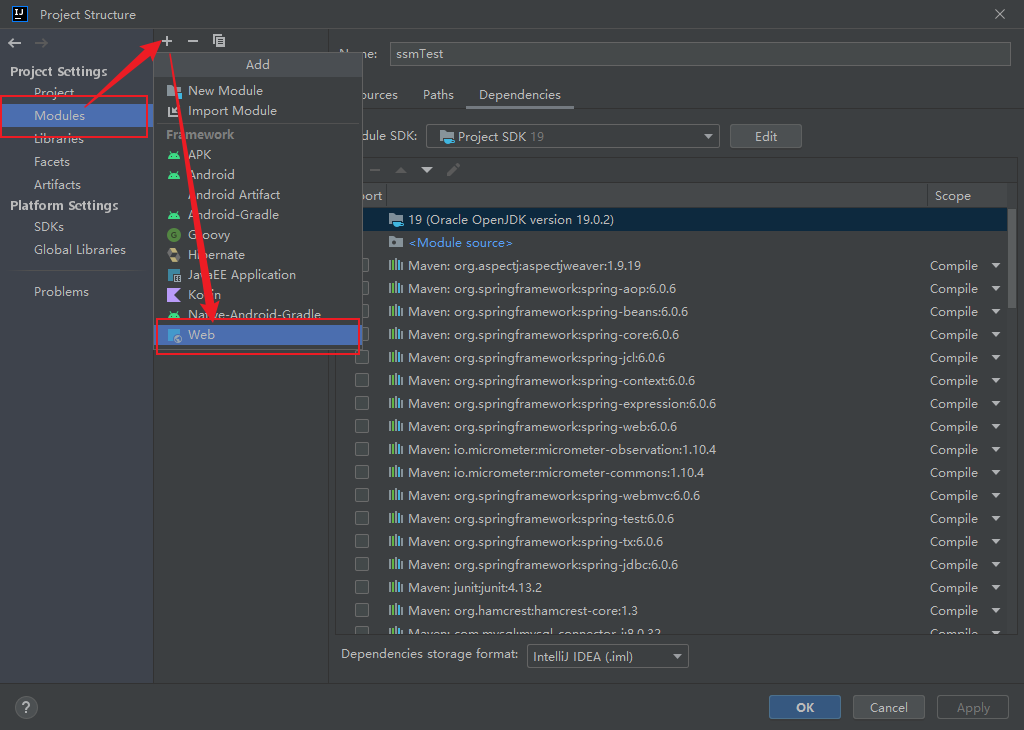The image size is (1024, 730).
Task: Click the aspectjweaver library icon
Action: coord(396,265)
